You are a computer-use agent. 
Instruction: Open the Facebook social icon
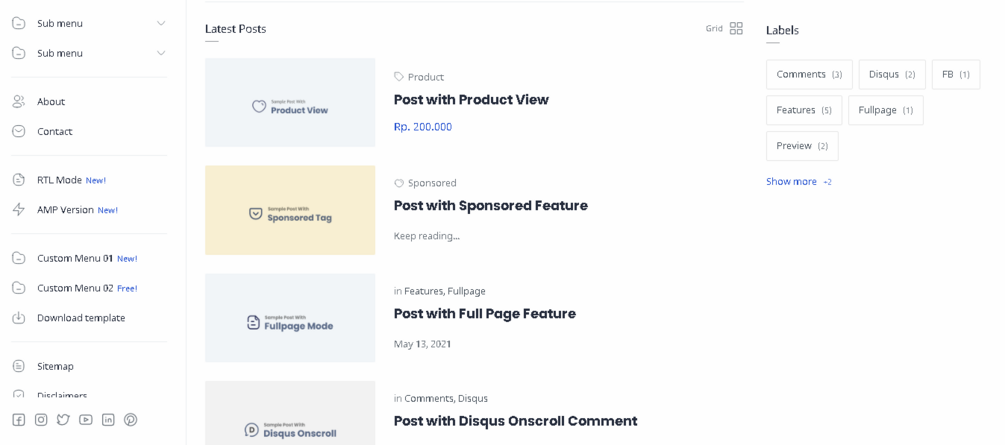tap(18, 420)
